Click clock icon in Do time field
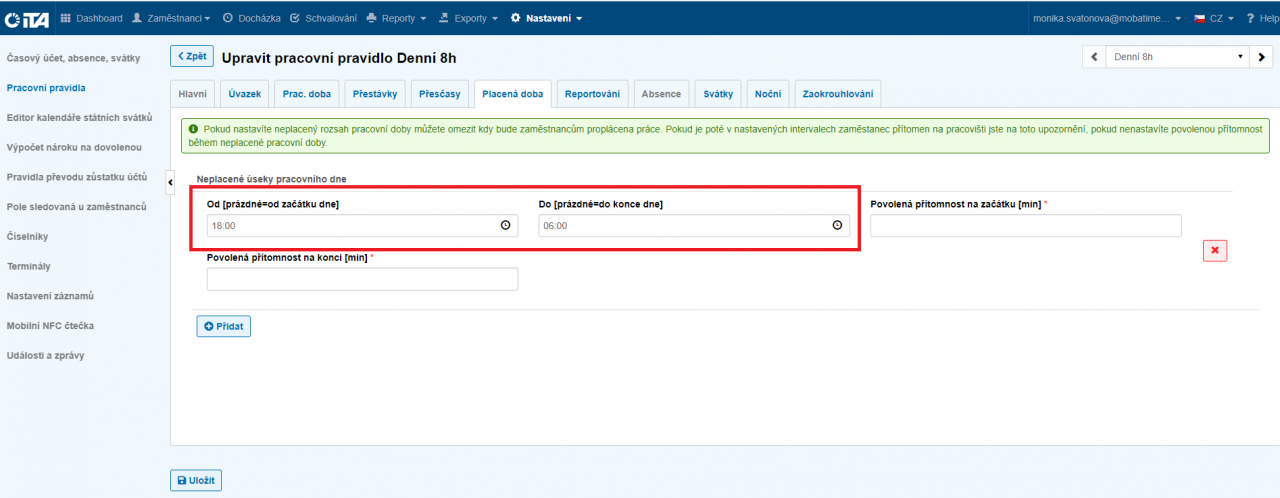Viewport: 1280px width, 498px height. [837, 226]
